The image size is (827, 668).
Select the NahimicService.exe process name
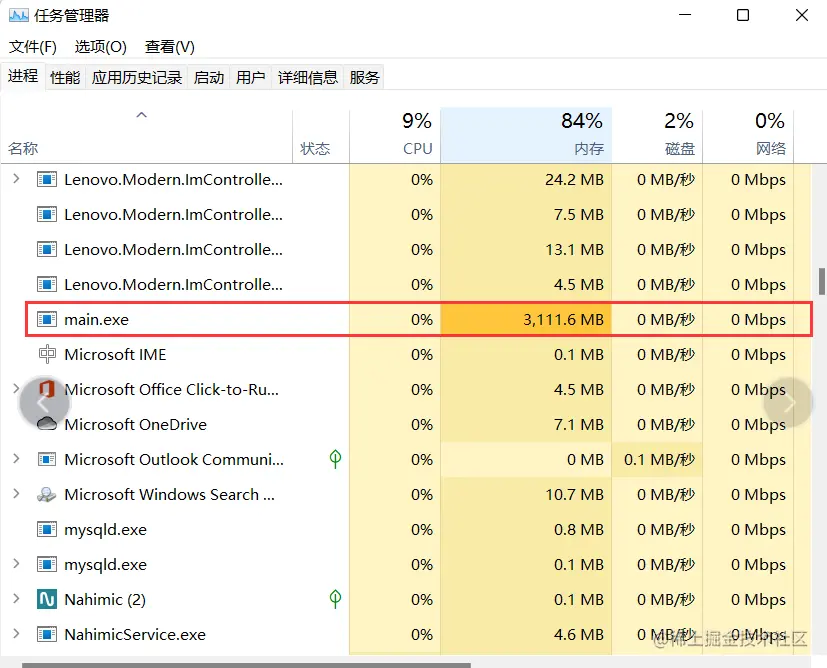click(135, 634)
